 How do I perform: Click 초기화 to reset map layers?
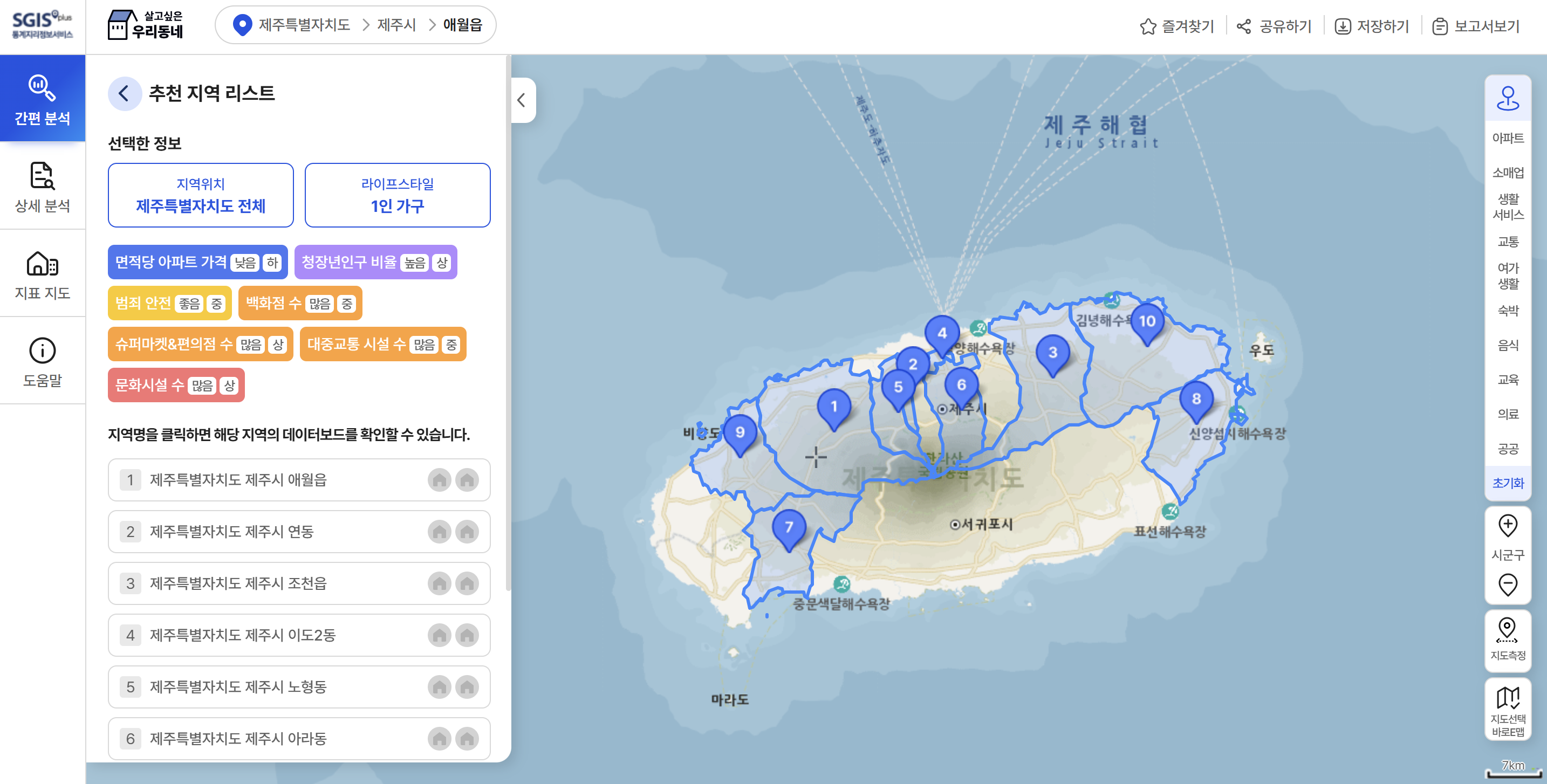point(1508,483)
